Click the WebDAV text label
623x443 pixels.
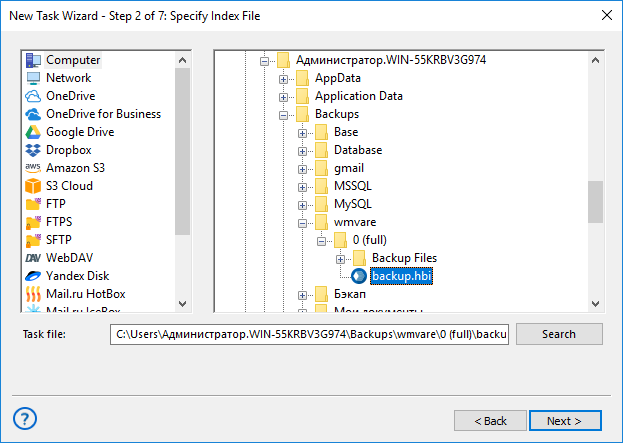(x=70, y=258)
